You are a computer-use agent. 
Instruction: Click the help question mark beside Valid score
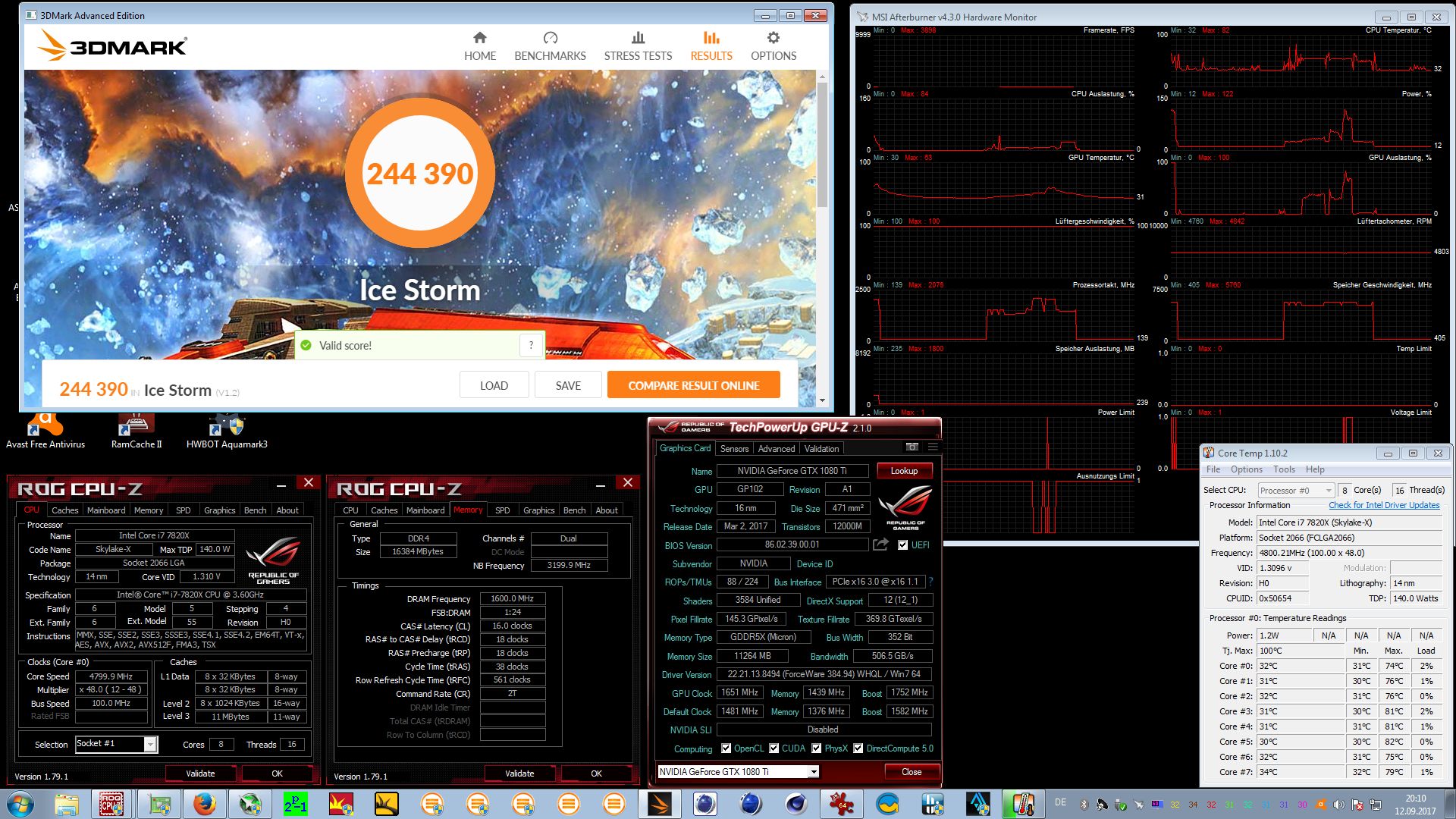pos(531,345)
